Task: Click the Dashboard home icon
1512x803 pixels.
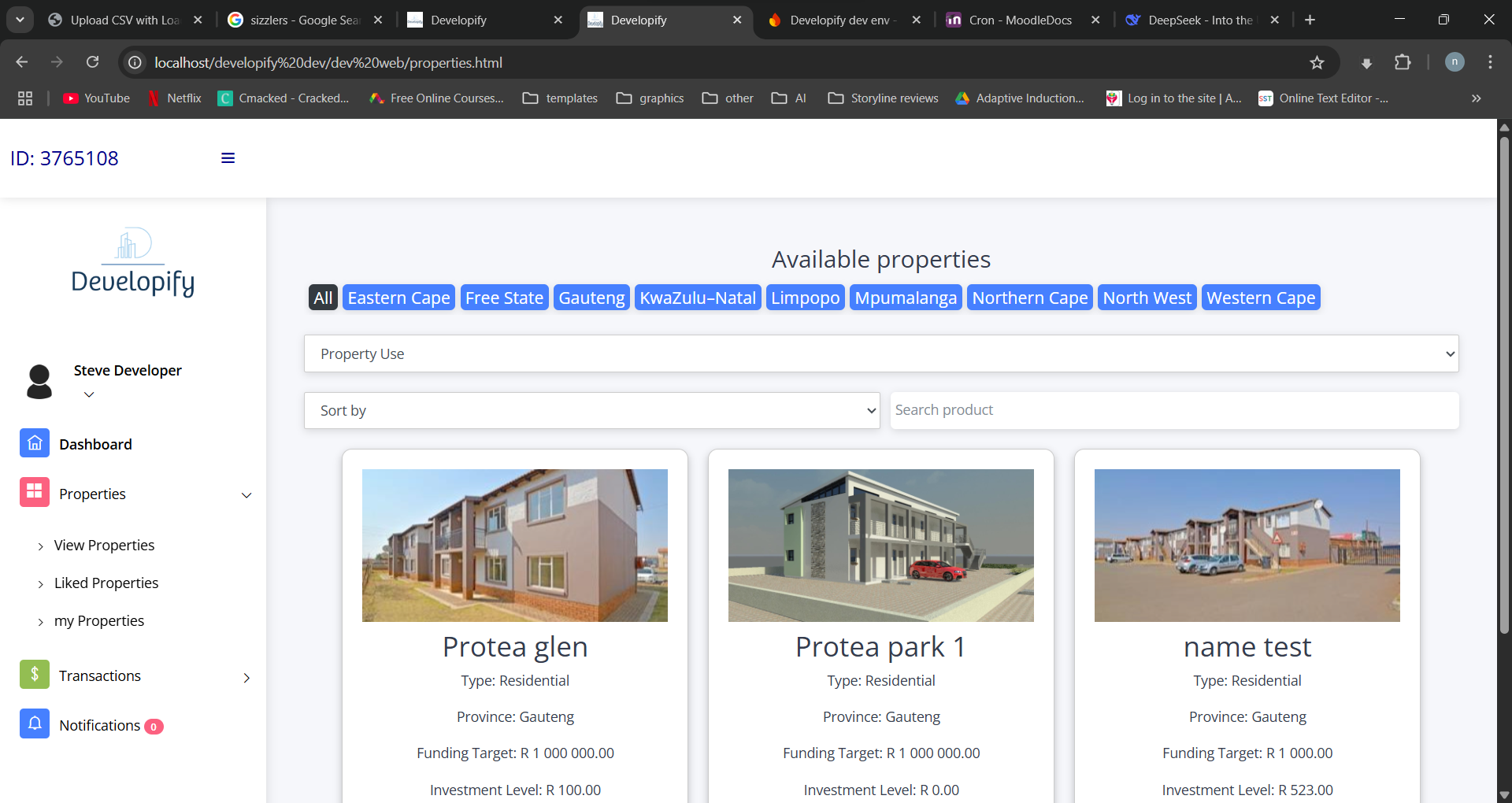Action: pyautogui.click(x=35, y=444)
